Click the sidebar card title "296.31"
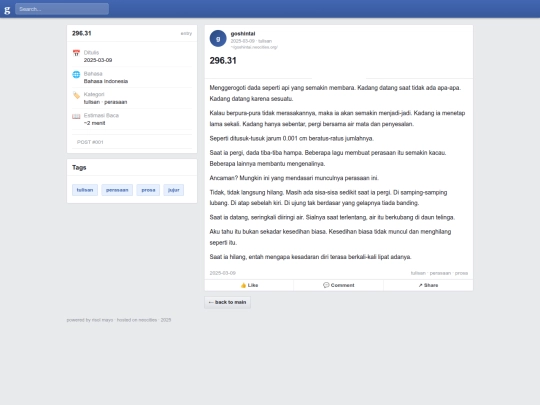The width and height of the screenshot is (540, 405). pos(82,33)
